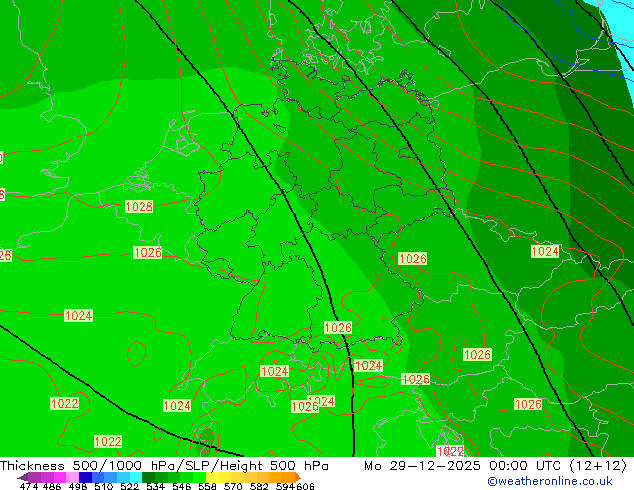Select the light pink legend swatch left of 498
634x490 pixels.
coord(72,477)
